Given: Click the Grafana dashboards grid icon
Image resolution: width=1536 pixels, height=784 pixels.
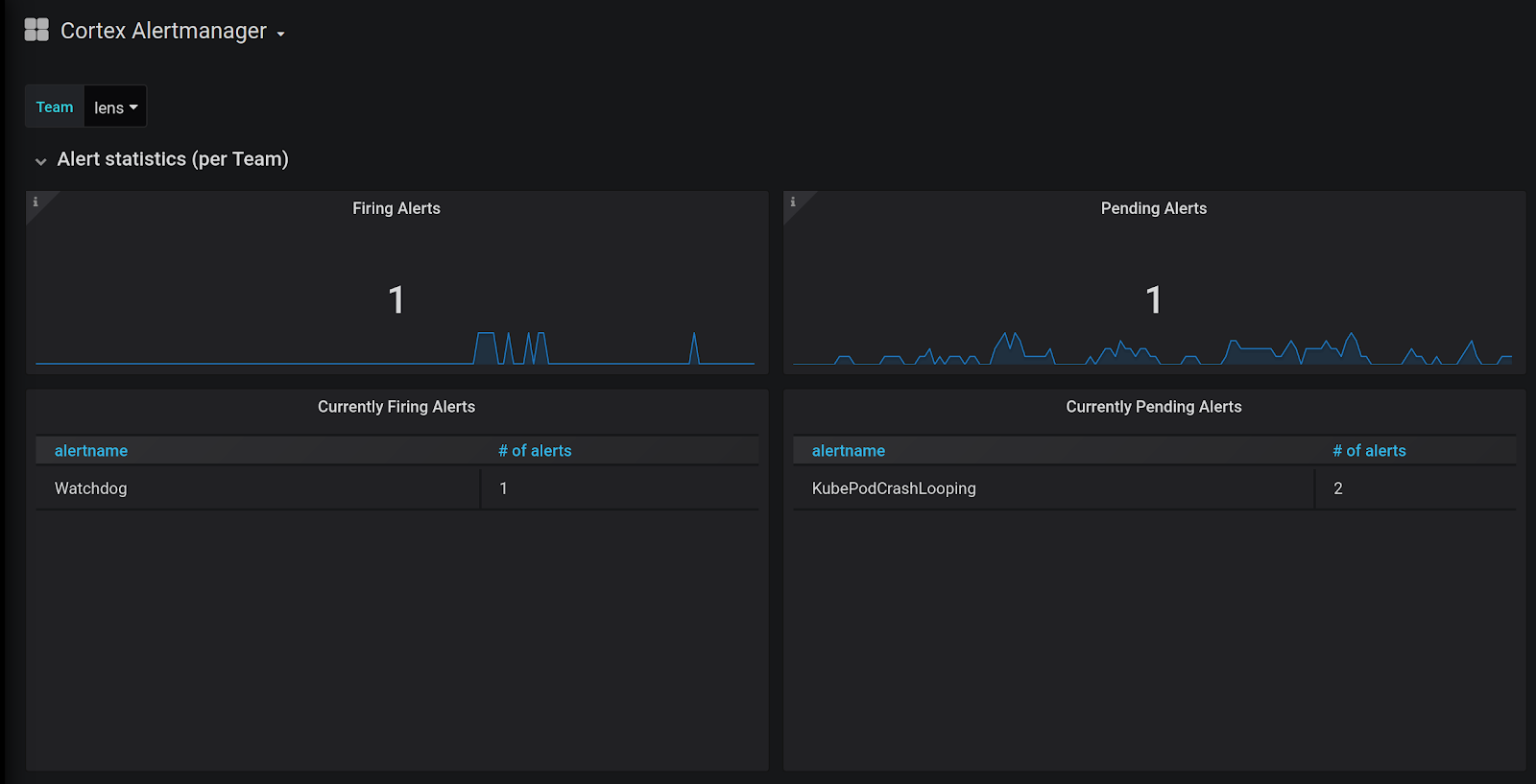Looking at the screenshot, I should pos(36,30).
